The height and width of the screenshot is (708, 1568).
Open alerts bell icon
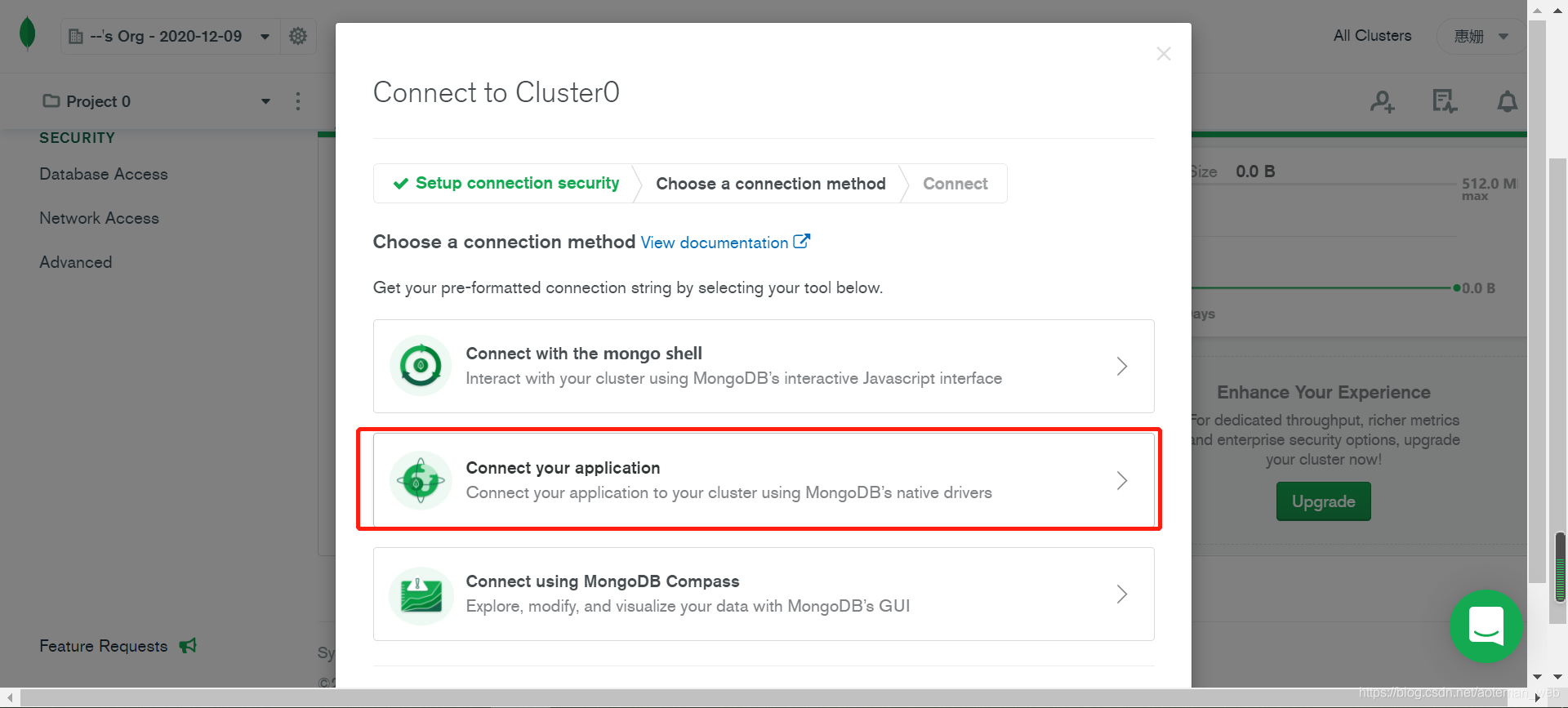click(1507, 101)
